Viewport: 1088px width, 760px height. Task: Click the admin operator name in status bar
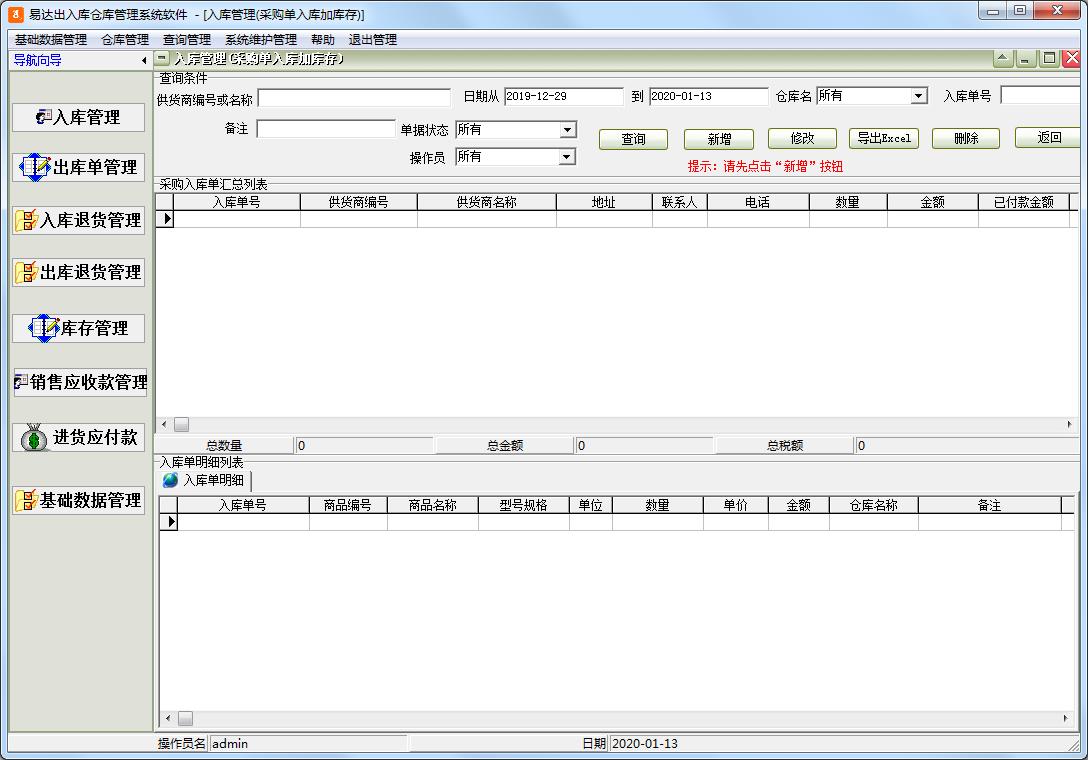[230, 743]
